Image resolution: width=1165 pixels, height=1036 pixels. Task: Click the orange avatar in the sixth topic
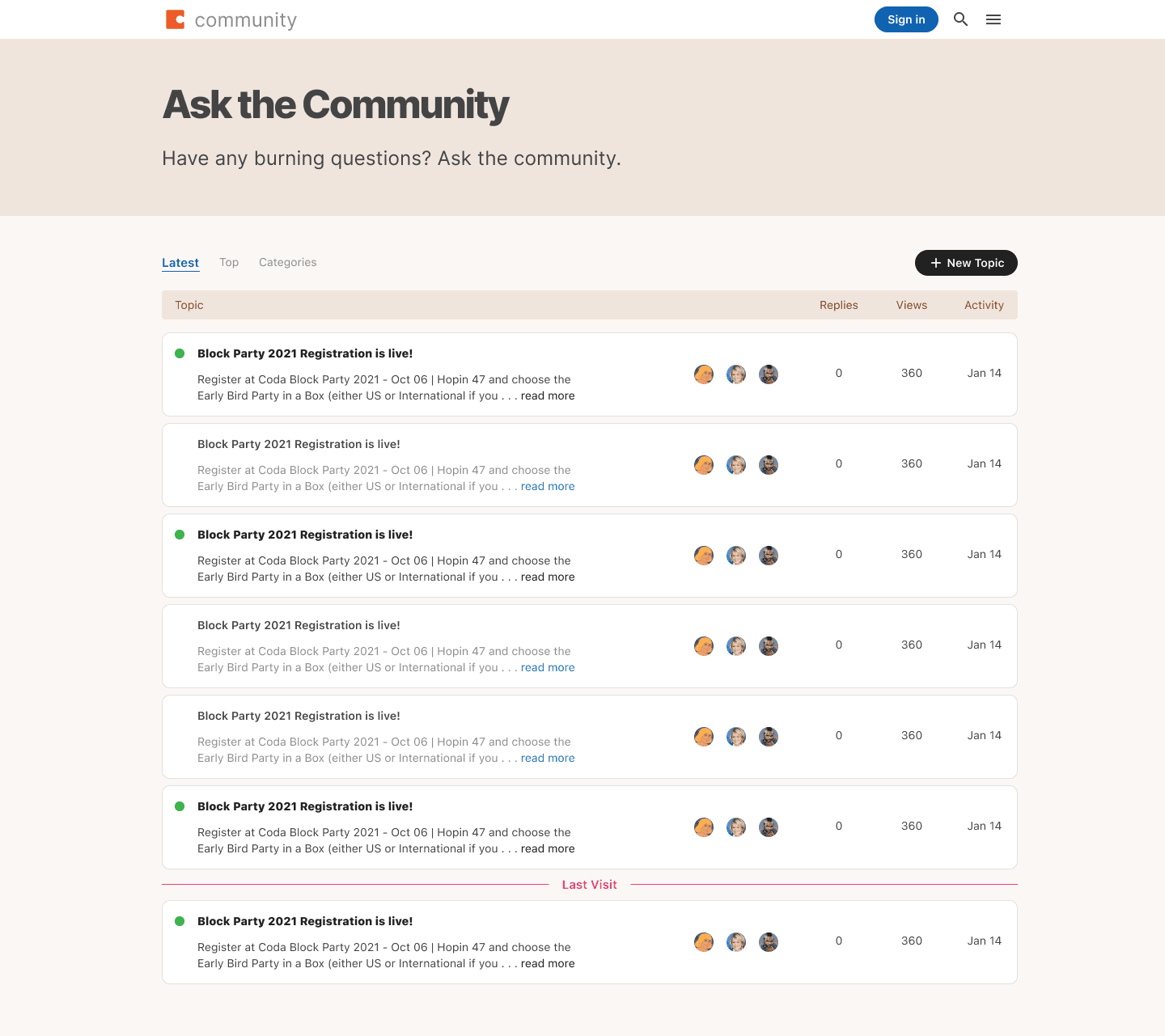704,827
